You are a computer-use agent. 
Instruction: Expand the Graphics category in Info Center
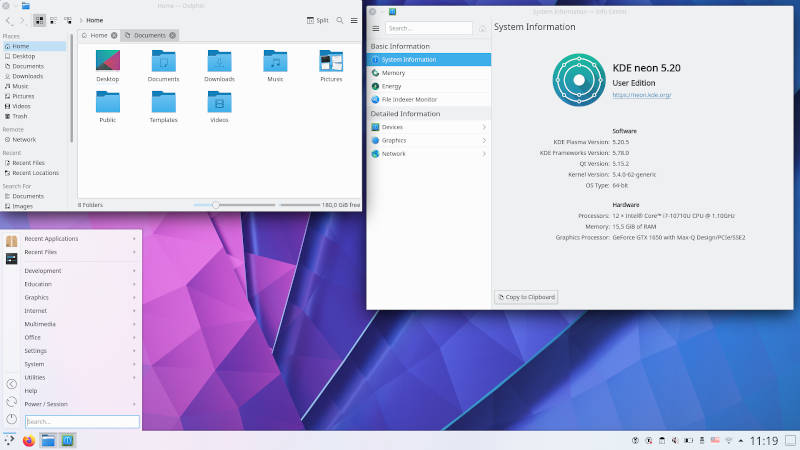[x=429, y=140]
